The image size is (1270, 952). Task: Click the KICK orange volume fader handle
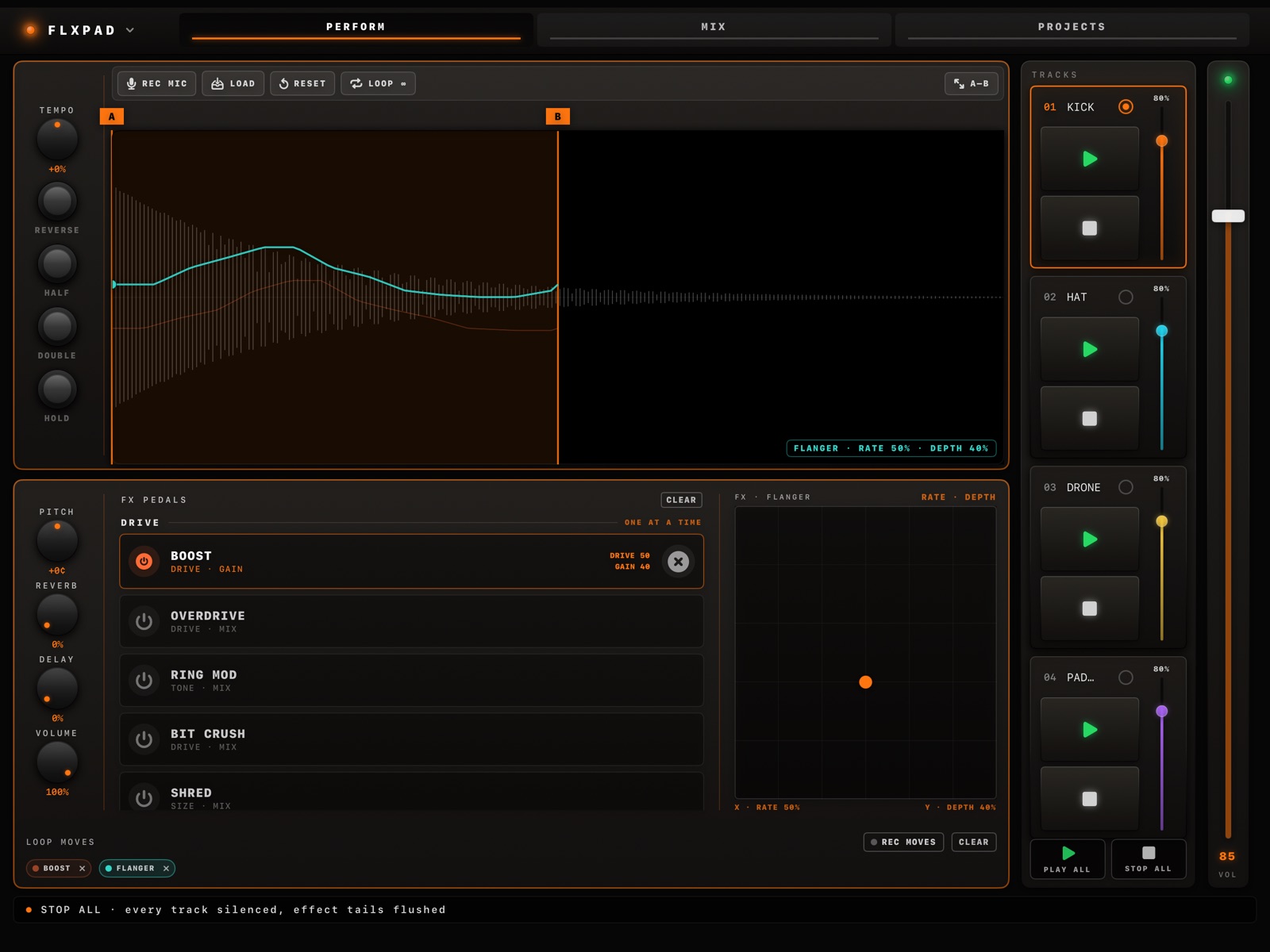(x=1161, y=140)
